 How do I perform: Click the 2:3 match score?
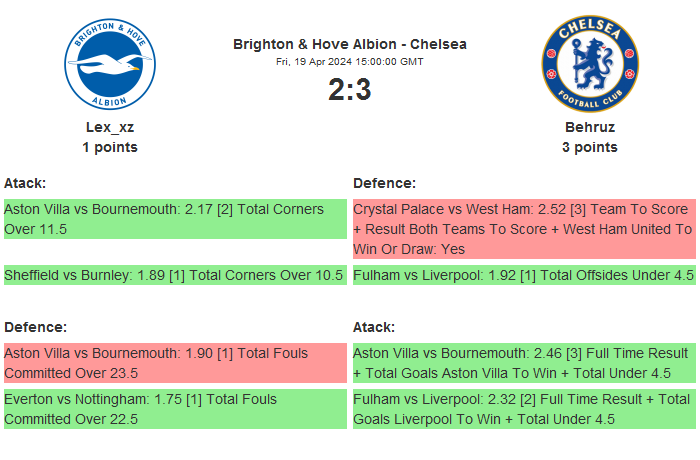(350, 90)
